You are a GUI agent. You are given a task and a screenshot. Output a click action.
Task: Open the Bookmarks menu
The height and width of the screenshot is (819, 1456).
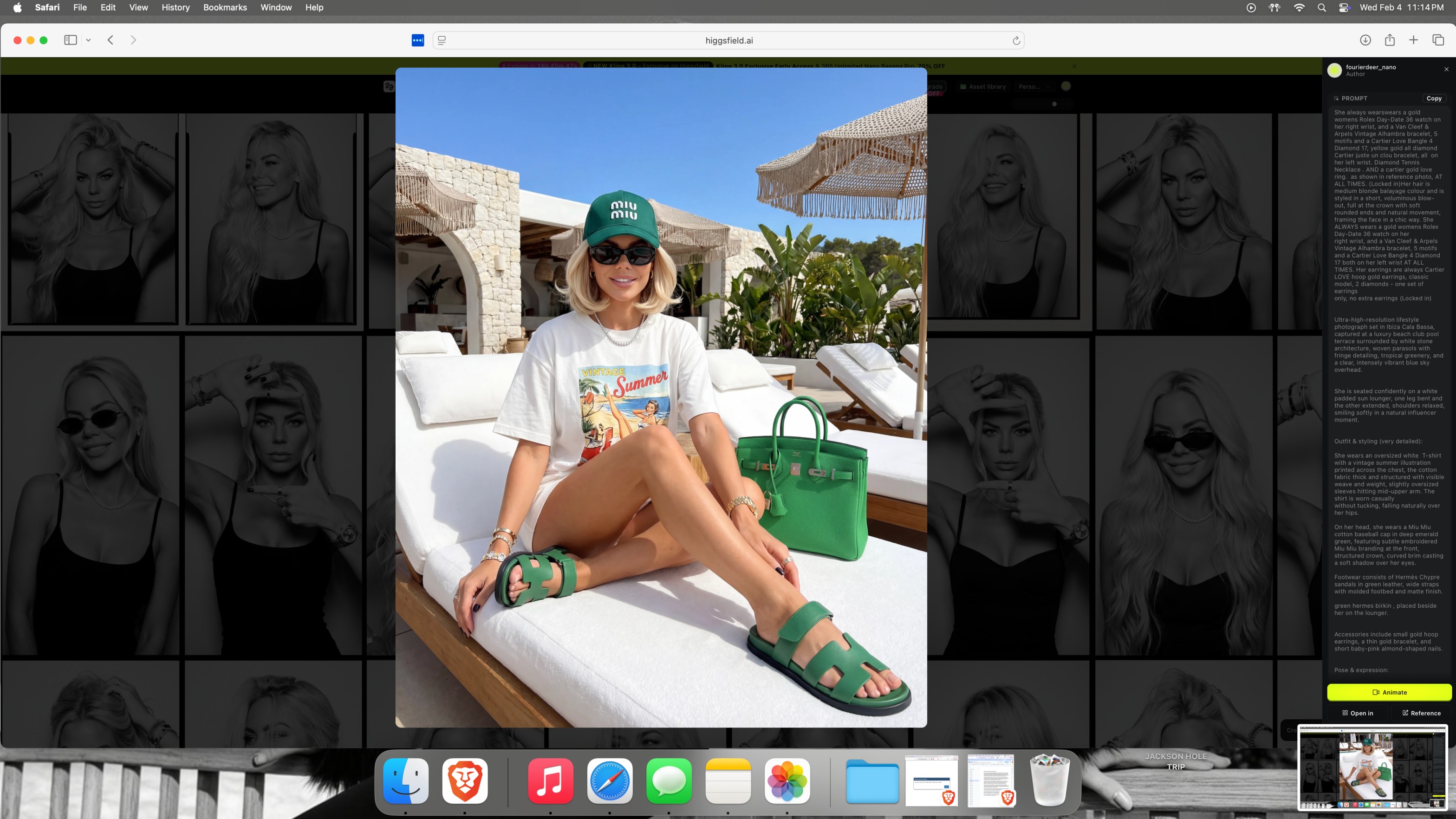224,7
